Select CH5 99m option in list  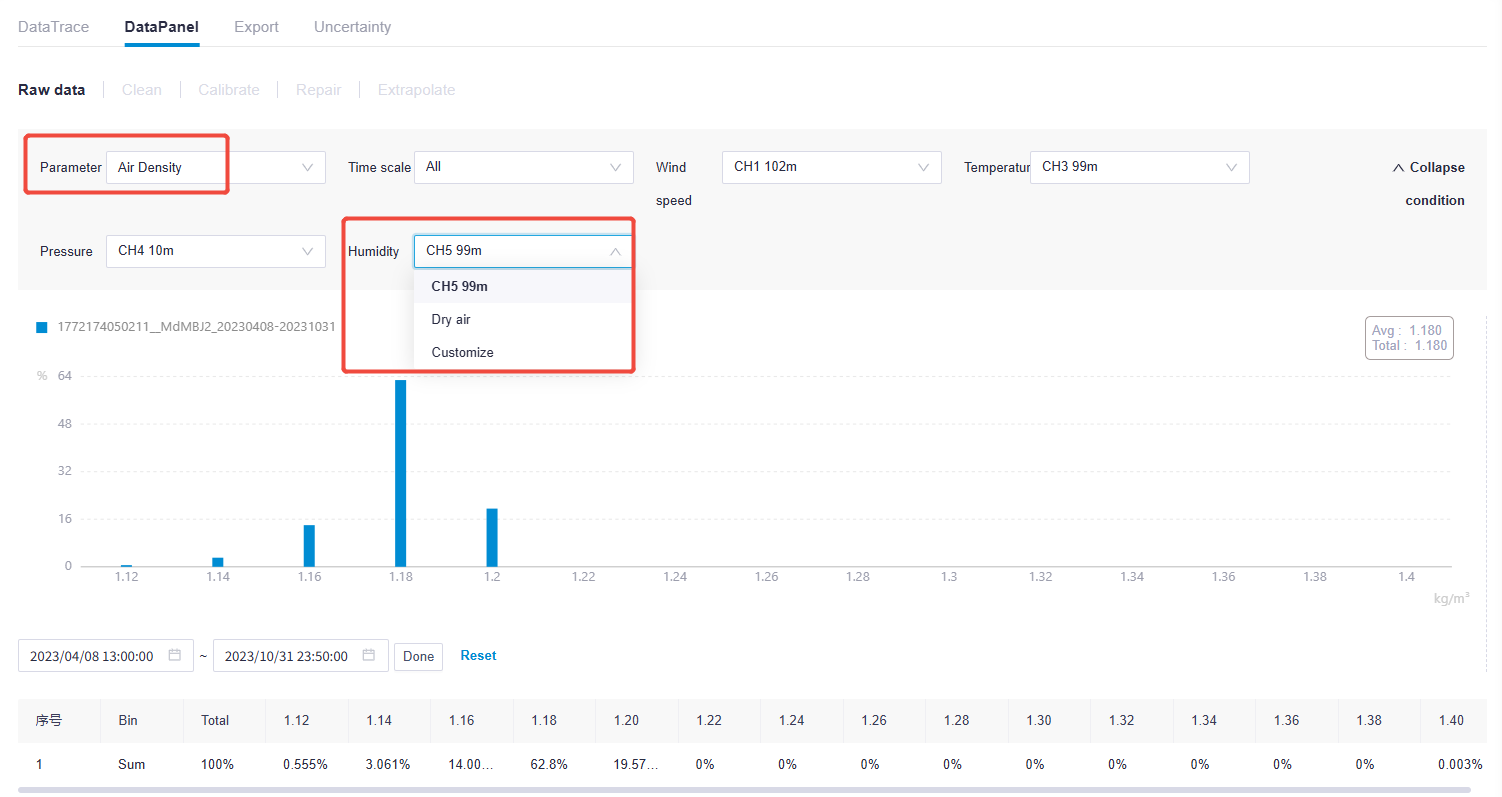[x=459, y=286]
